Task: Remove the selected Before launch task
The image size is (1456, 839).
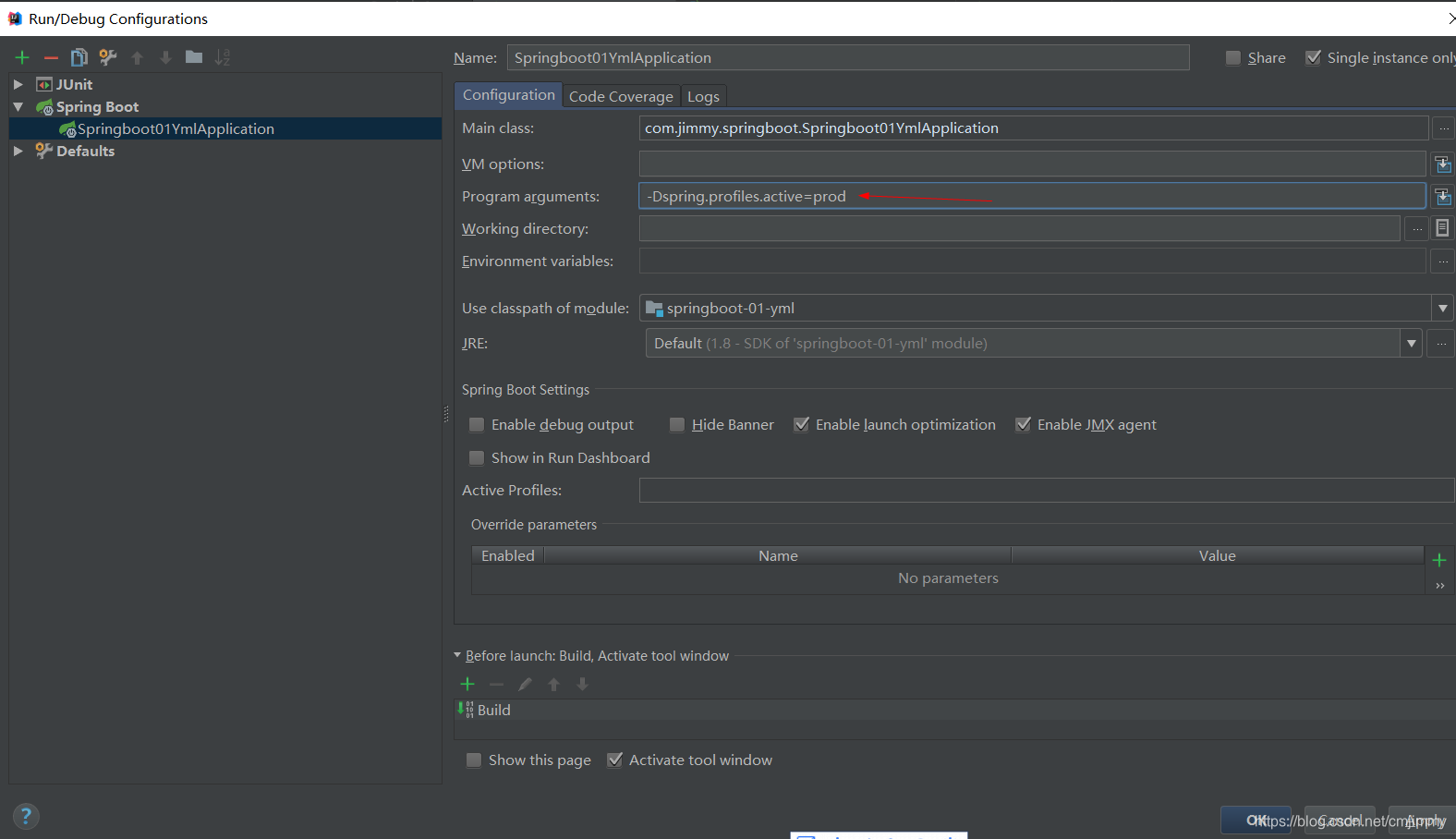Action: (x=496, y=684)
